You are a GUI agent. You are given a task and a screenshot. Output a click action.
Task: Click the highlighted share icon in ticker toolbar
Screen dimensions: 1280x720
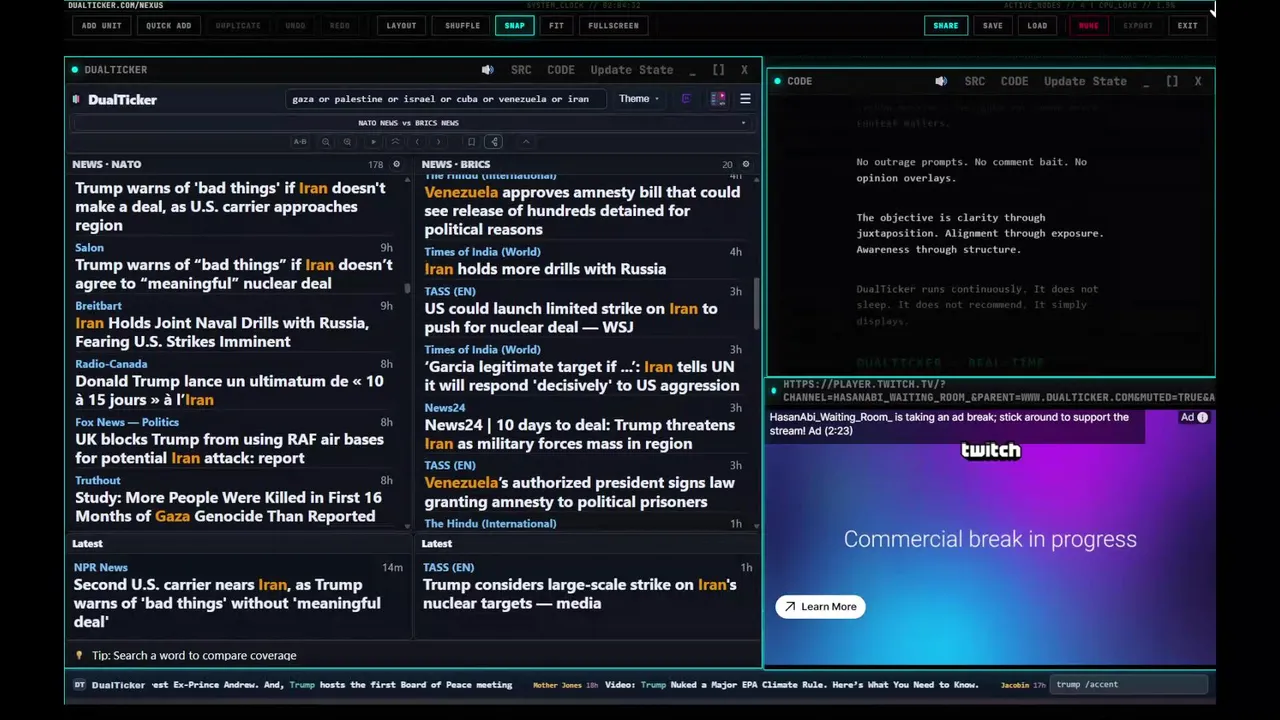click(494, 142)
